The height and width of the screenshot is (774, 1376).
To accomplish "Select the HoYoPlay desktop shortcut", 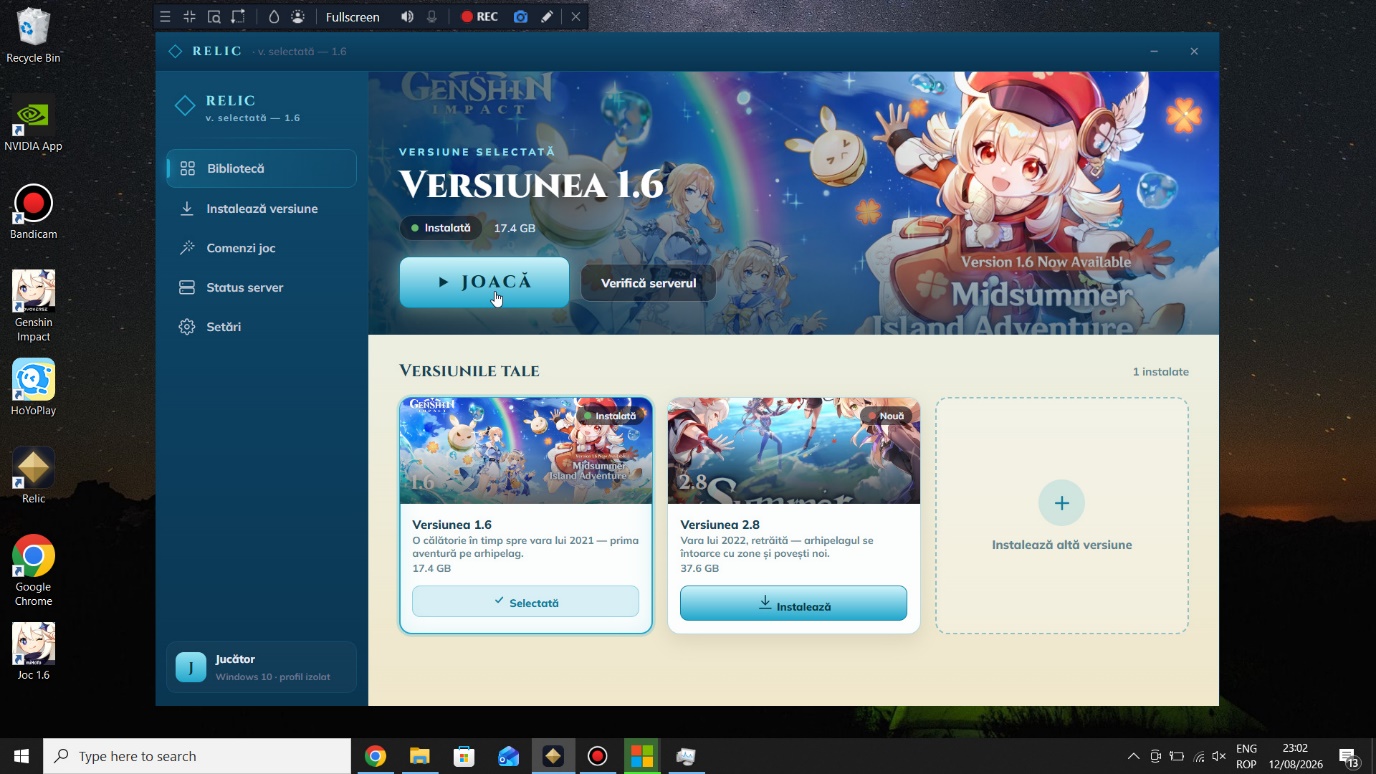I will [33, 388].
